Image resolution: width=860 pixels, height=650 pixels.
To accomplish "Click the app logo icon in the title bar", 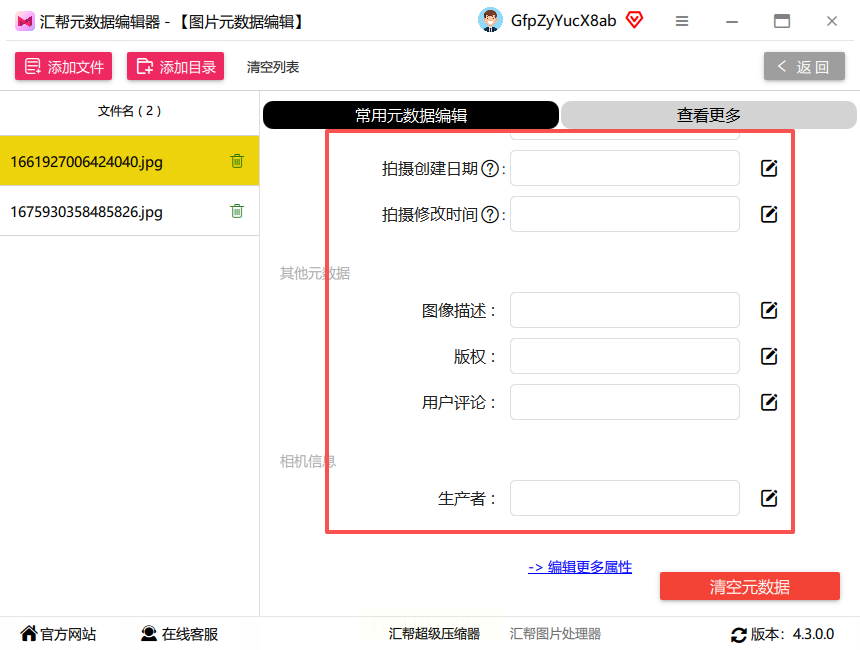I will click(x=25, y=21).
